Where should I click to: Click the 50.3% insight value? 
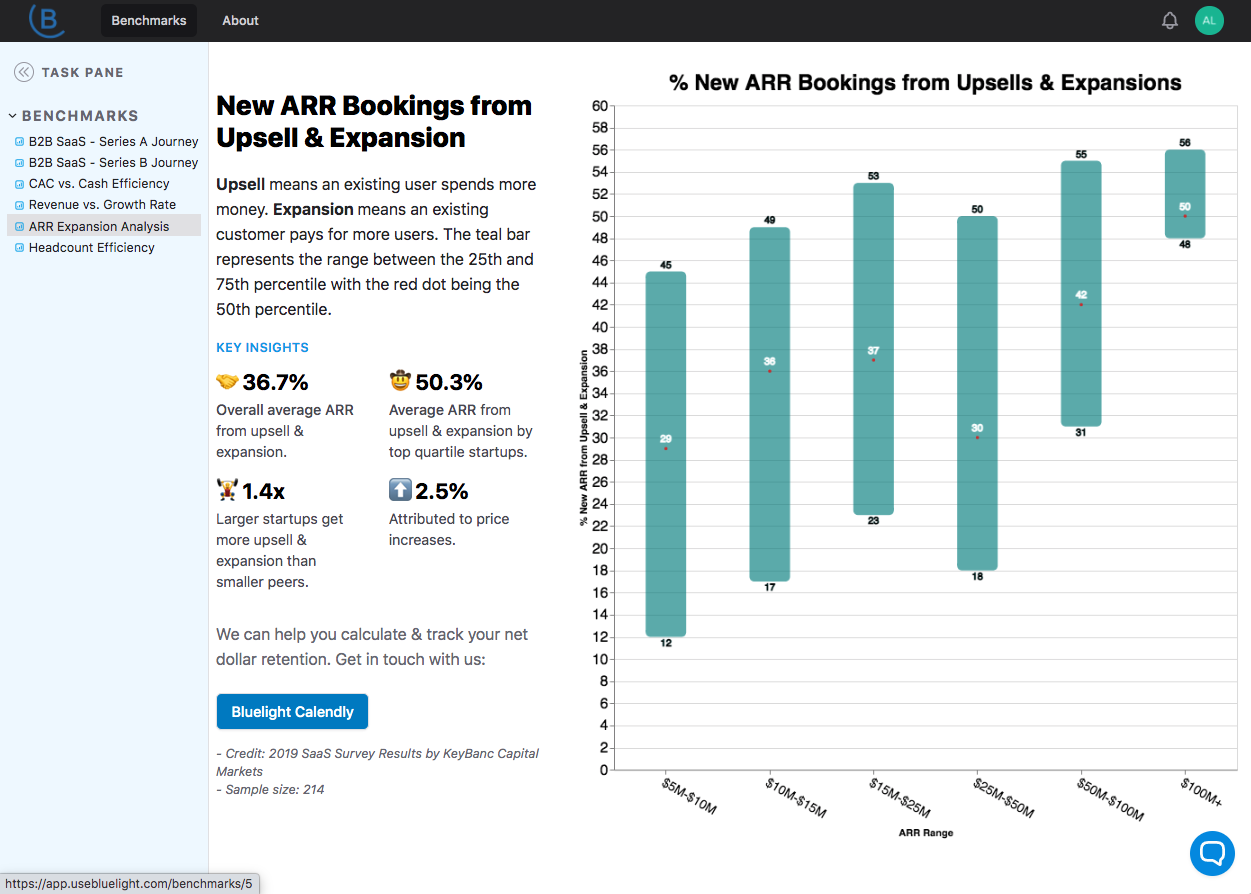click(449, 382)
